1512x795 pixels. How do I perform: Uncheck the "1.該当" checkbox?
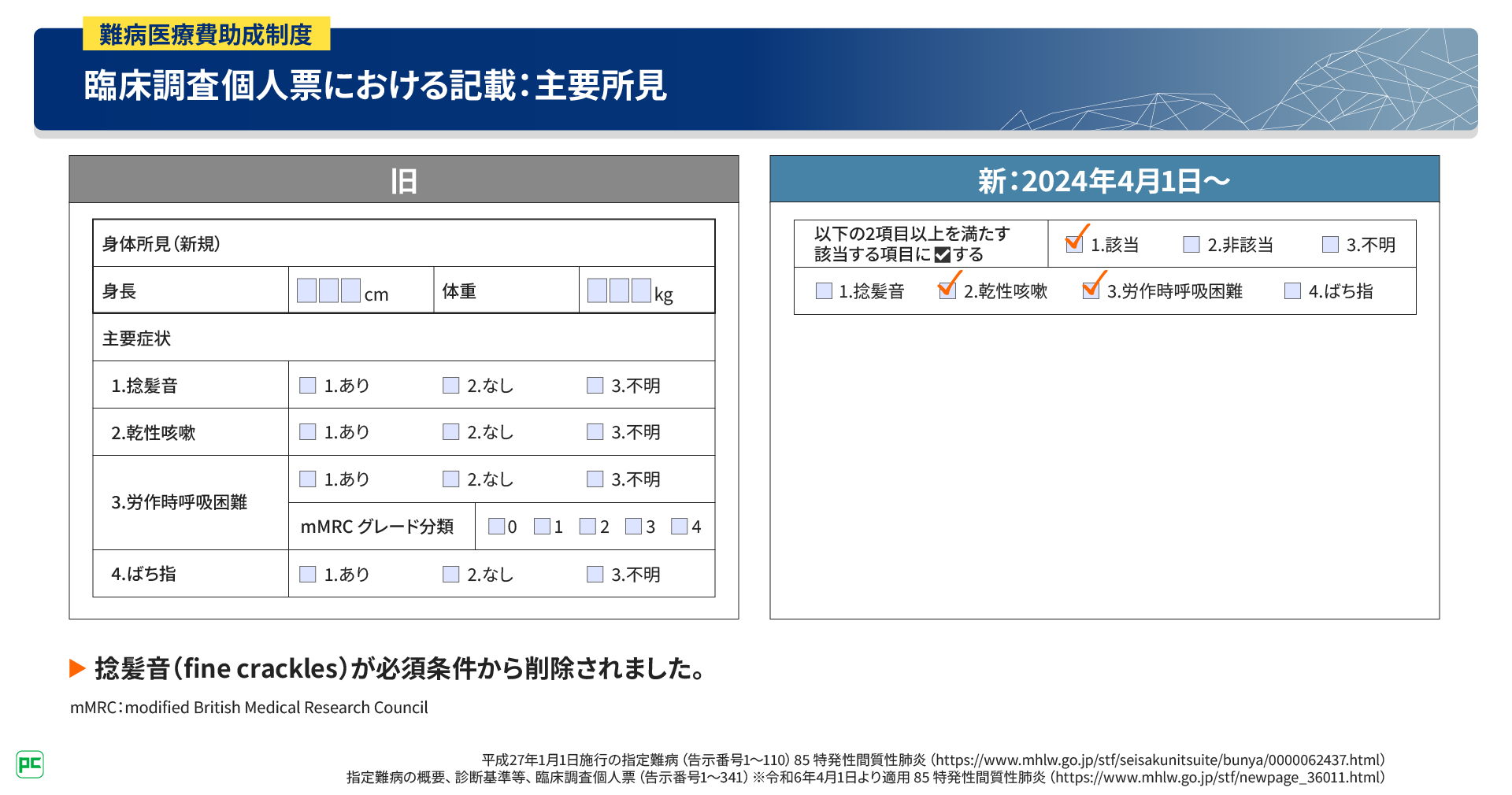pyautogui.click(x=1074, y=245)
